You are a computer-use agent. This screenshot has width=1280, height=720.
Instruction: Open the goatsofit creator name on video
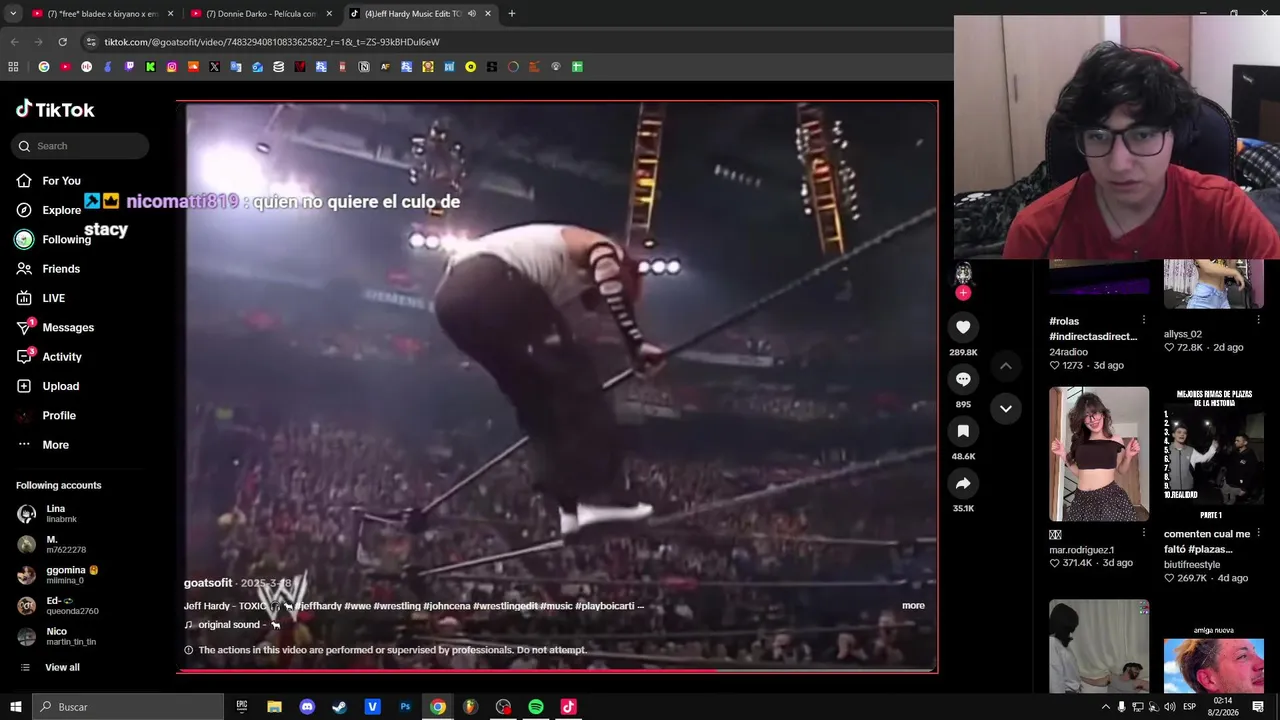pos(208,583)
